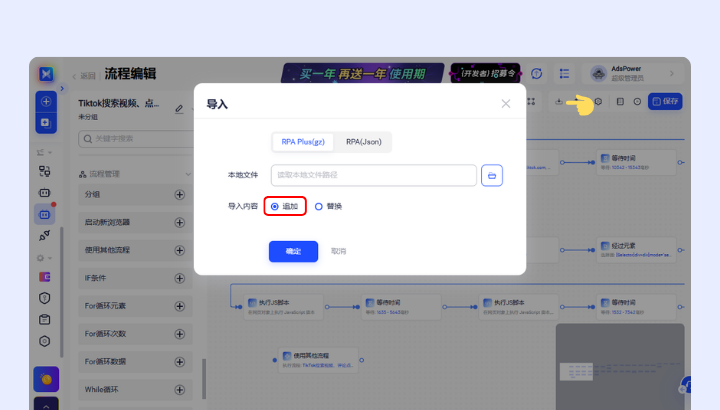Select the 使用其他流程 node on canvas
The image size is (720, 410).
(319, 360)
